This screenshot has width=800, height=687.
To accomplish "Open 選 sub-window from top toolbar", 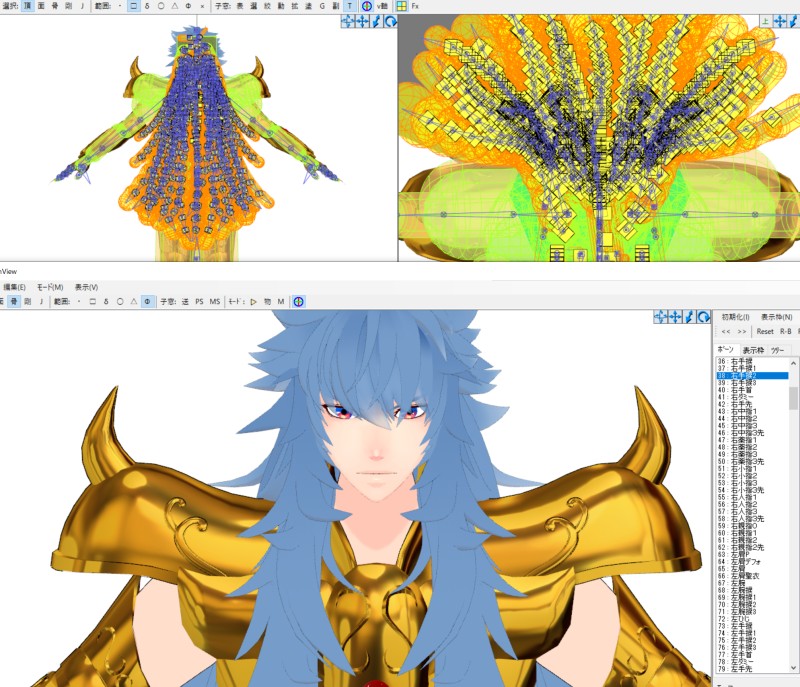I will click(x=254, y=6).
